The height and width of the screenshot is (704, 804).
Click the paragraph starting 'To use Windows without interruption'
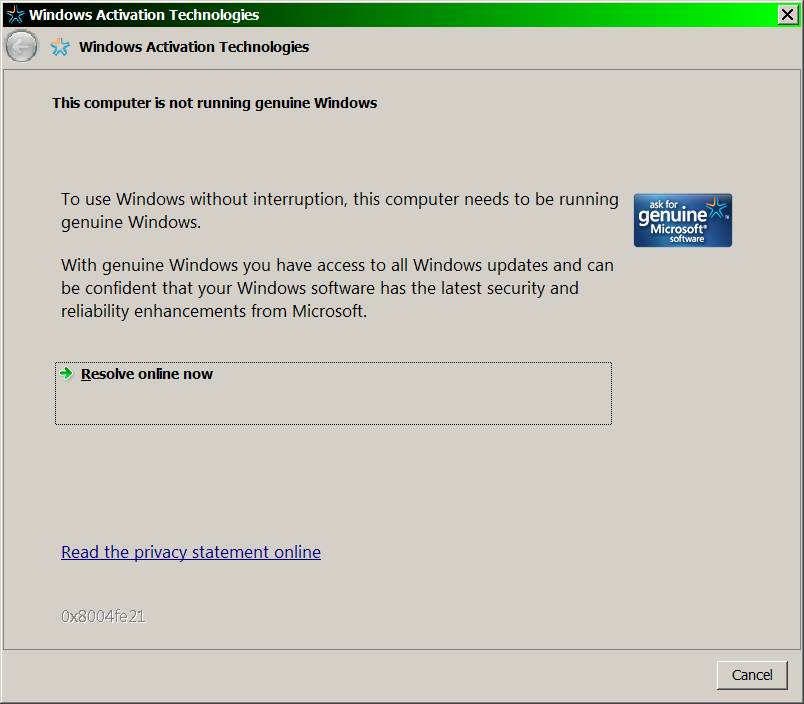[x=339, y=210]
